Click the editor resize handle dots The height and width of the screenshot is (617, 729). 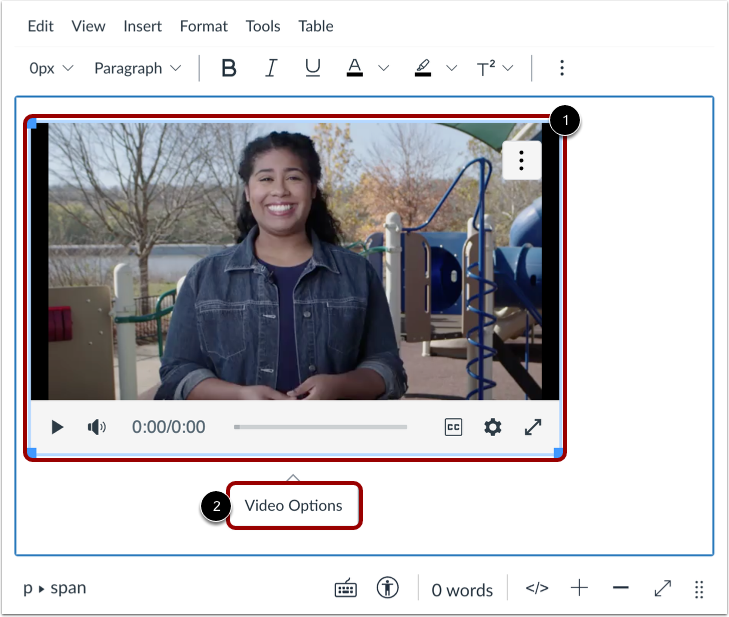click(x=699, y=589)
